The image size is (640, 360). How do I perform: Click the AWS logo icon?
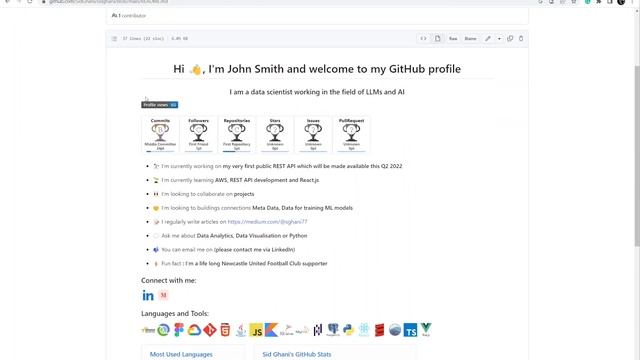coord(148,330)
